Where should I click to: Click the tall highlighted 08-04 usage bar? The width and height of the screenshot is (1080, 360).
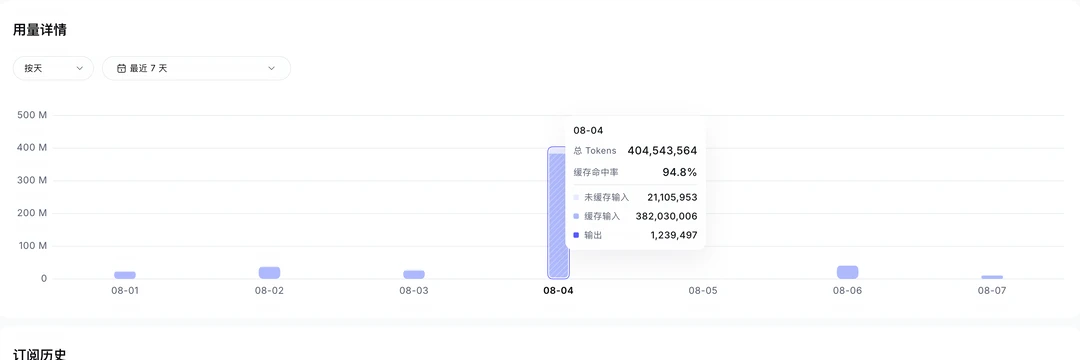(558, 213)
